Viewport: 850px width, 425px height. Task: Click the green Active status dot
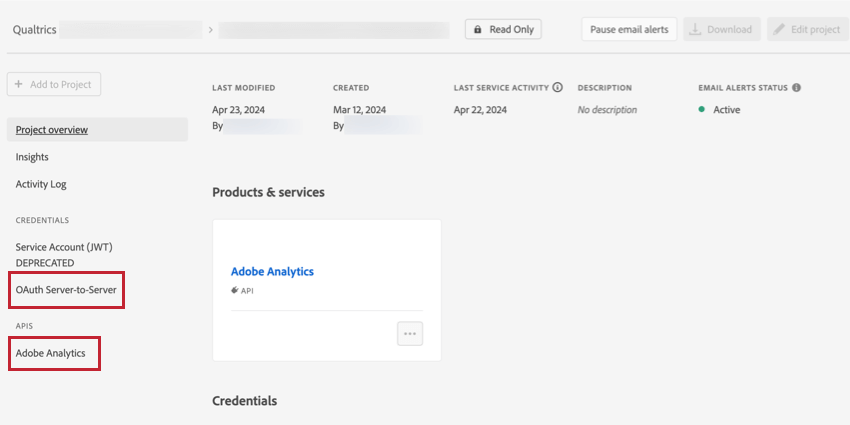click(x=702, y=110)
